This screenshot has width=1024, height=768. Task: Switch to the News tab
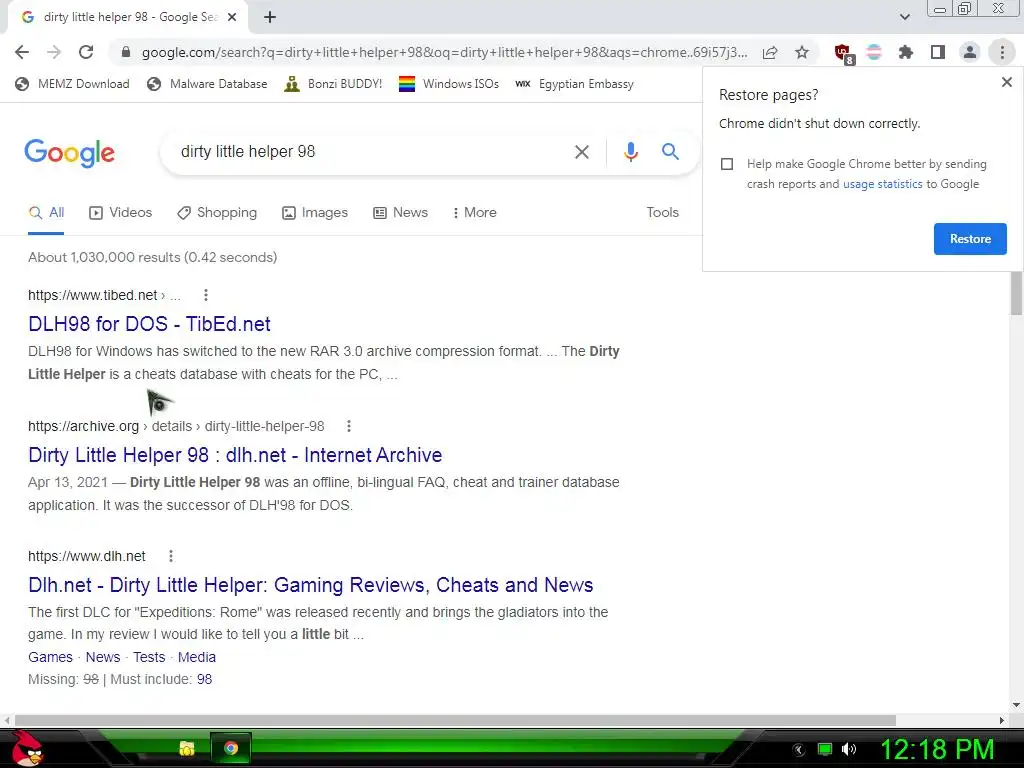point(400,213)
